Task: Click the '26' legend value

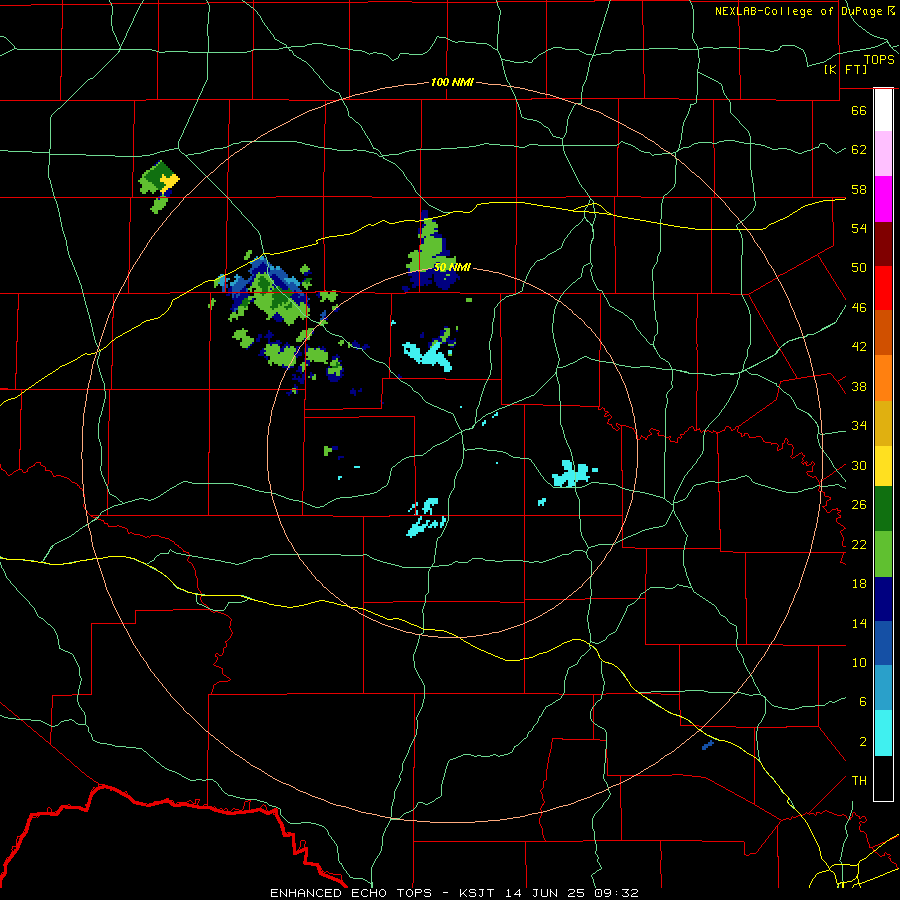Action: 859,505
